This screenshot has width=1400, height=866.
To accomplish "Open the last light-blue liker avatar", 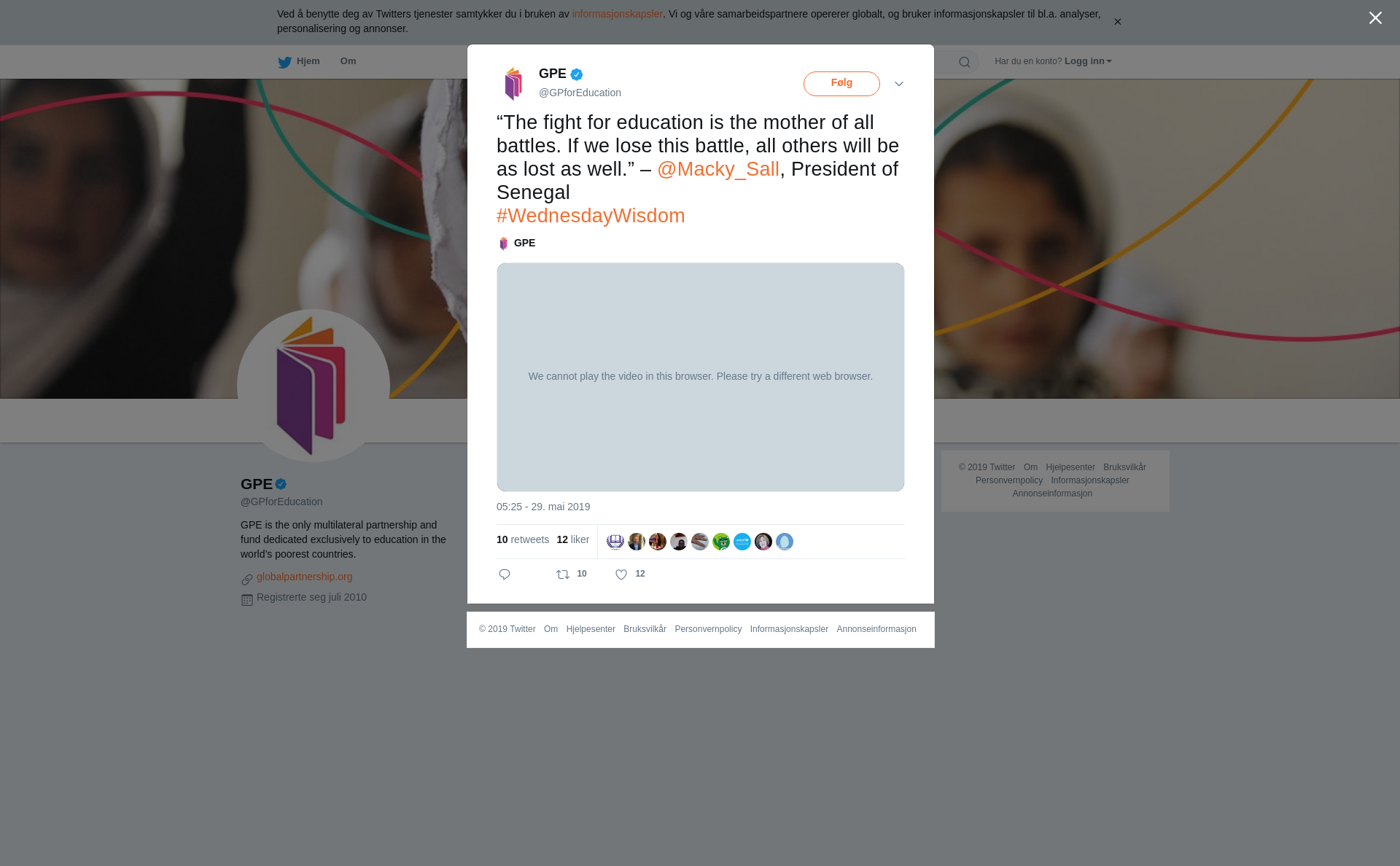I will [x=785, y=542].
